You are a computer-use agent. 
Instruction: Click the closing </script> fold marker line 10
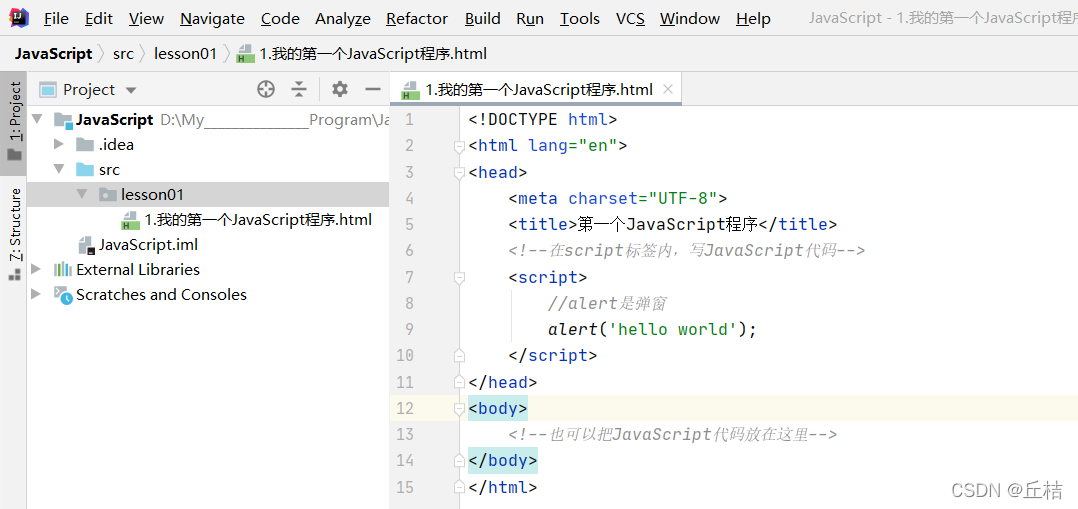(459, 356)
